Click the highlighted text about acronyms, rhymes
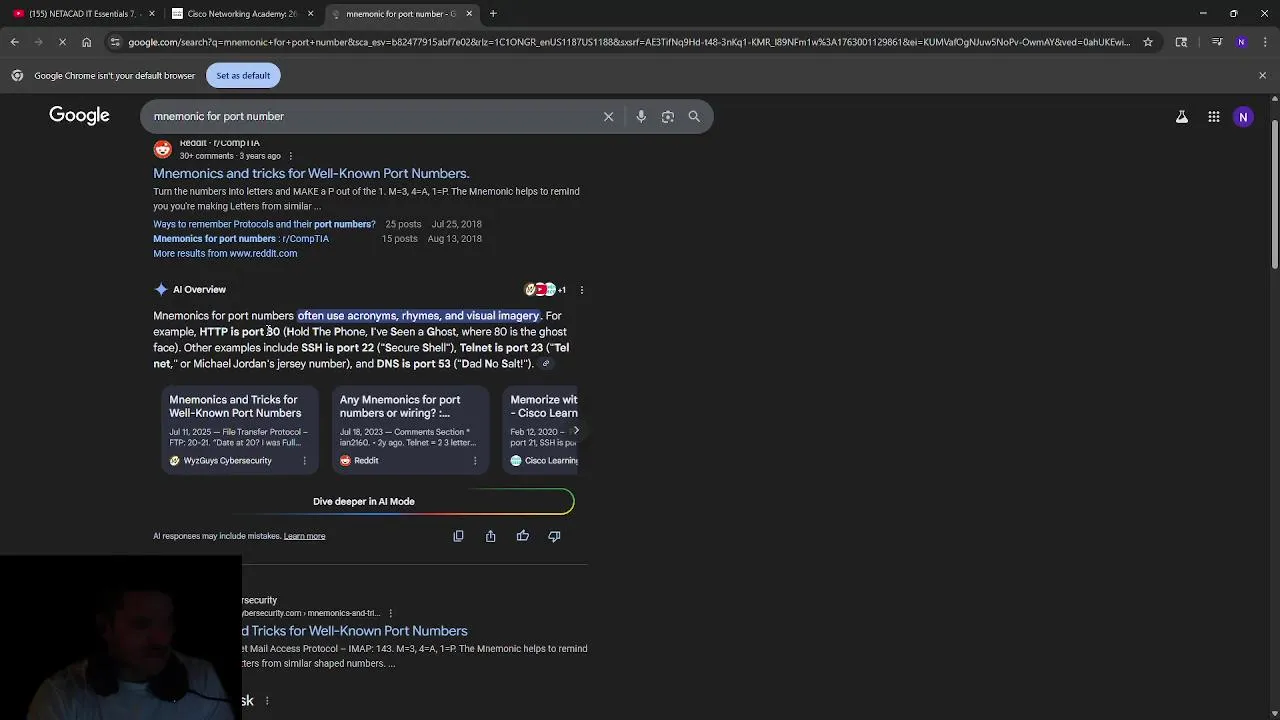 pos(418,316)
